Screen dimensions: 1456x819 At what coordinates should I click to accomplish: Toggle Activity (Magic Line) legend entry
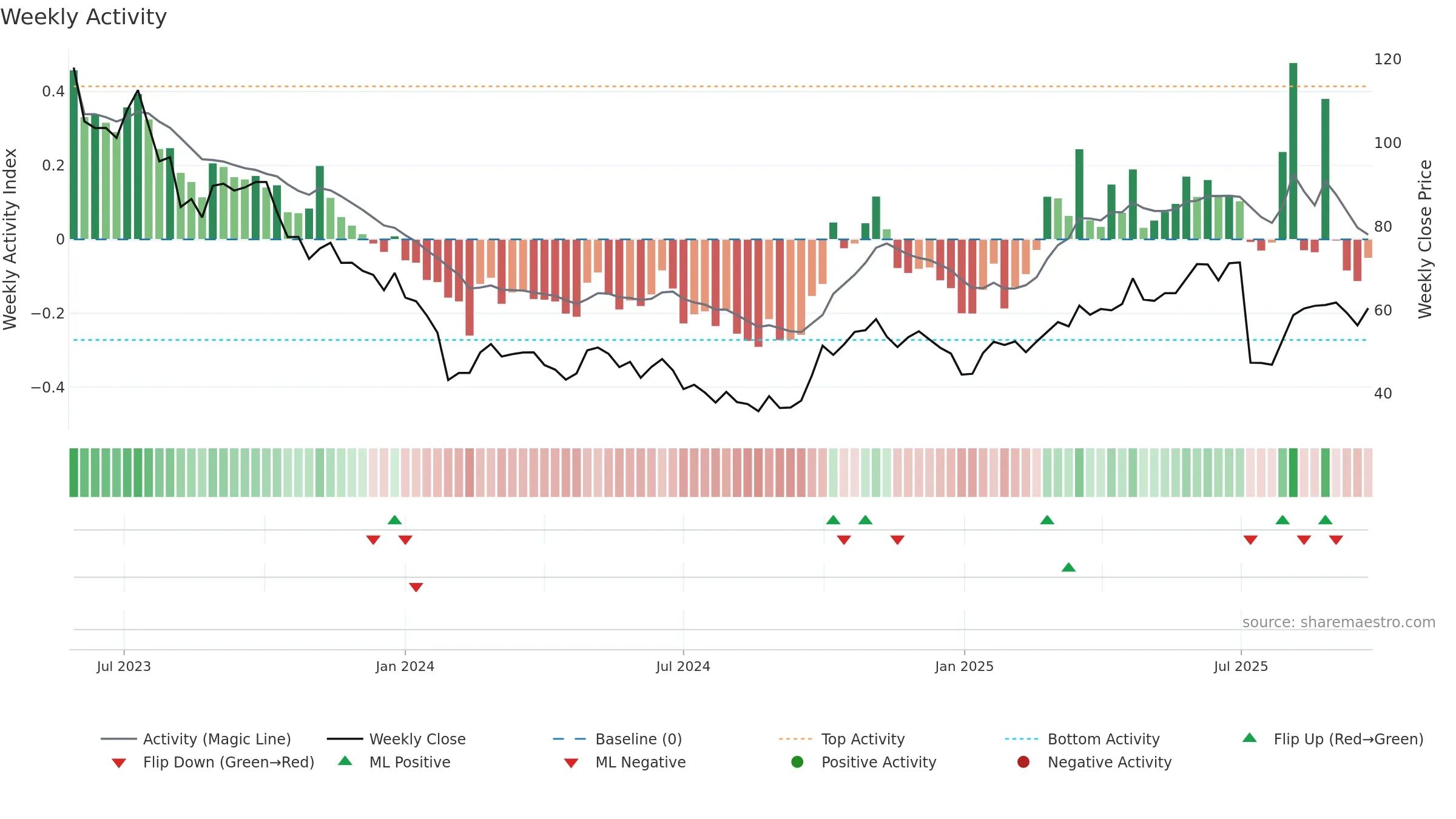point(195,739)
